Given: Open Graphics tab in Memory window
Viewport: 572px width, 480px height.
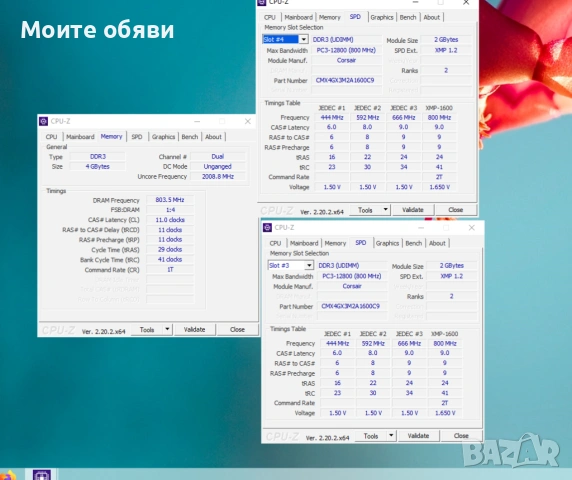Looking at the screenshot, I should (x=163, y=137).
